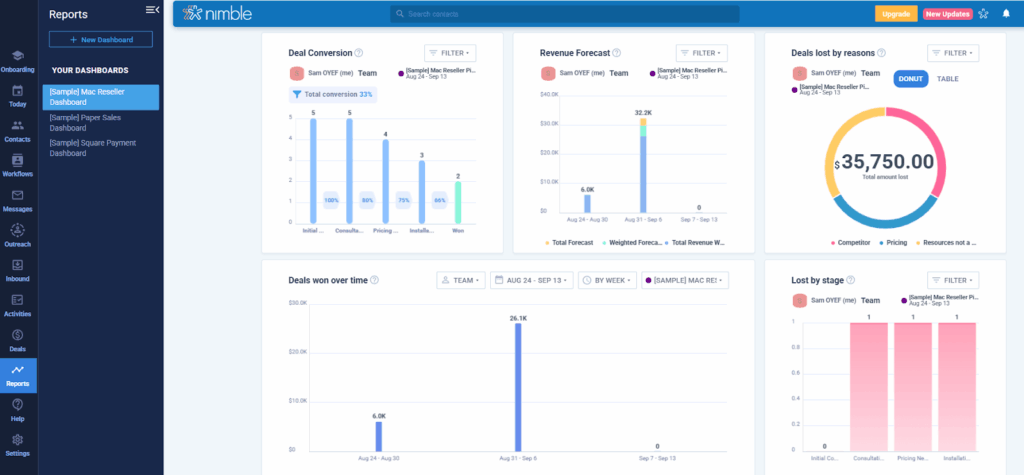The width and height of the screenshot is (1024, 475).
Task: Open the Sample Square Payment Dashboard
Action: [93, 148]
